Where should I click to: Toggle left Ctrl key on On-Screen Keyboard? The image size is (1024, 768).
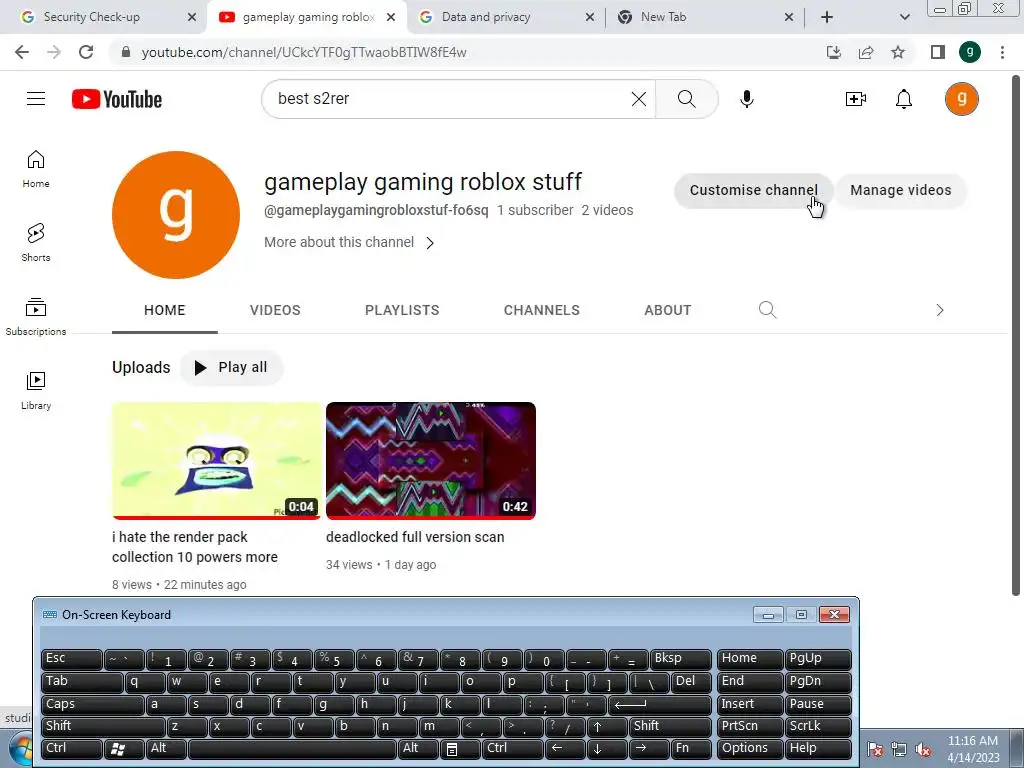(x=72, y=748)
